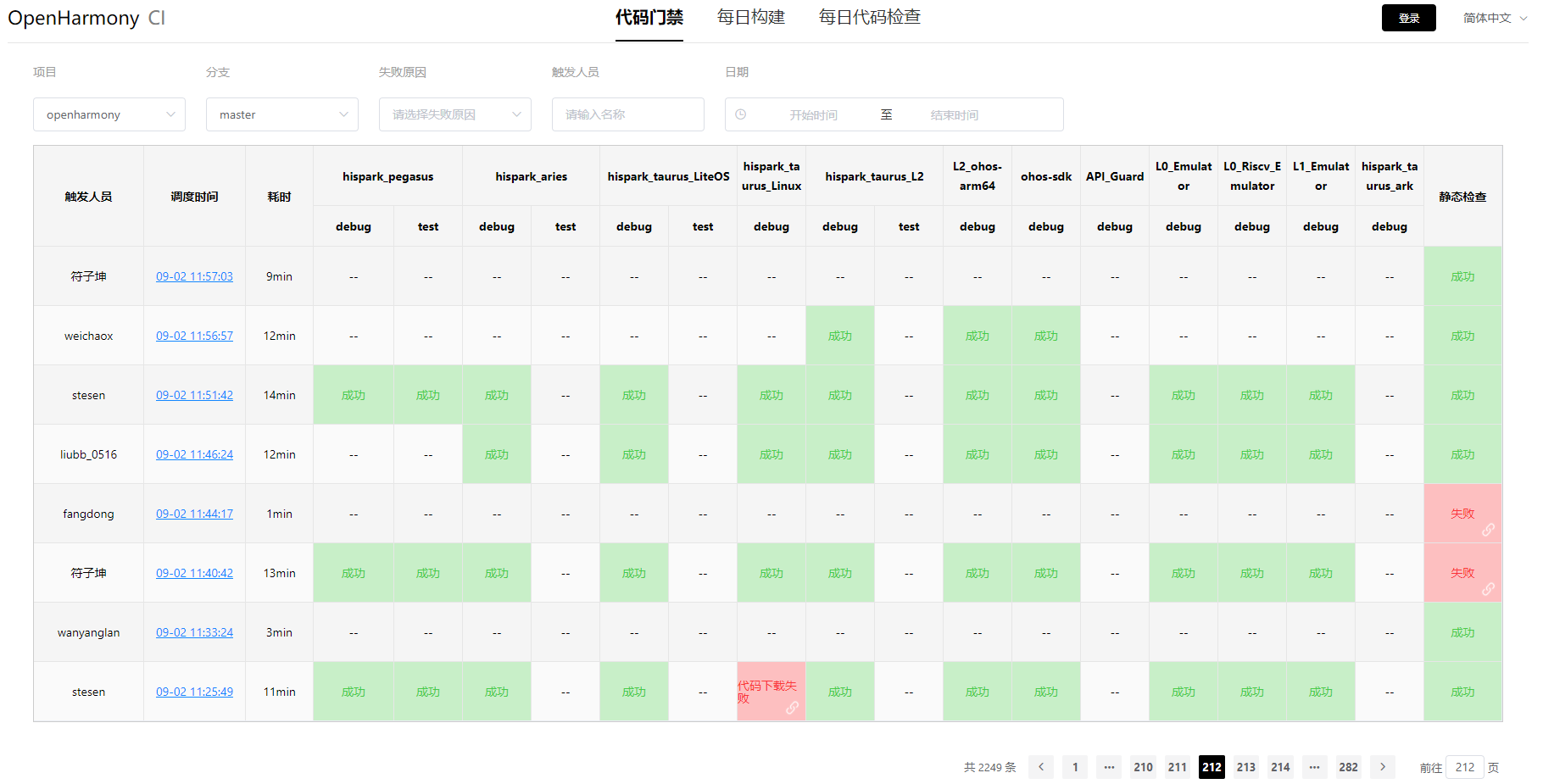Click the 静态检查 column header
This screenshot has width=1543, height=784.
[x=1462, y=197]
